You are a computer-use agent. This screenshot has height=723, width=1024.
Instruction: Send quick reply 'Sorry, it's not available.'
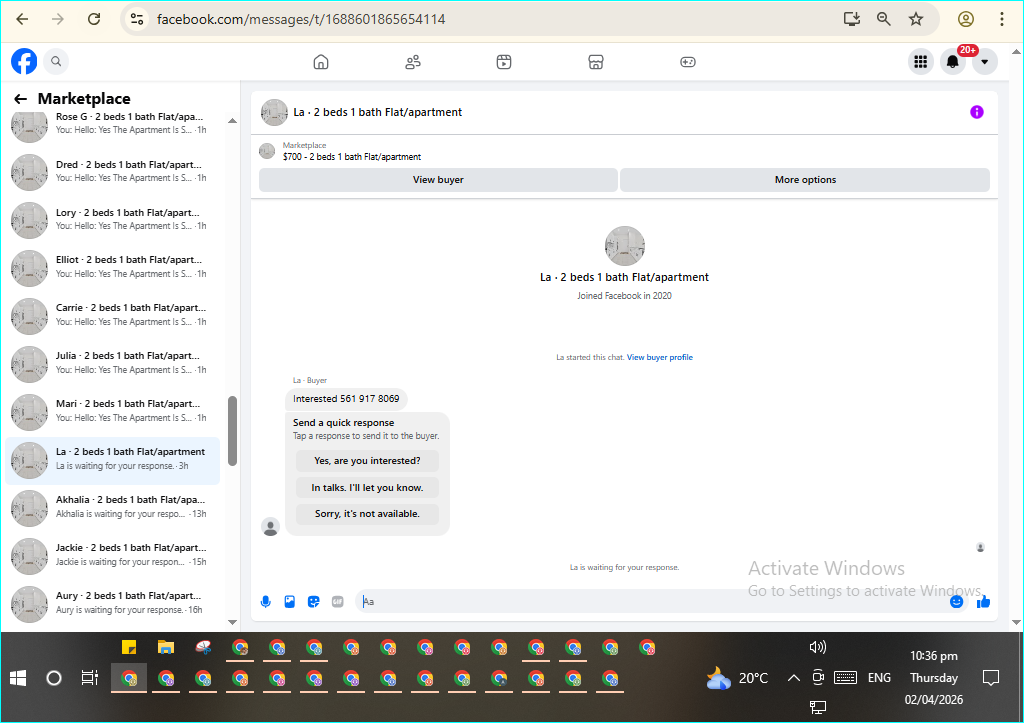point(367,513)
